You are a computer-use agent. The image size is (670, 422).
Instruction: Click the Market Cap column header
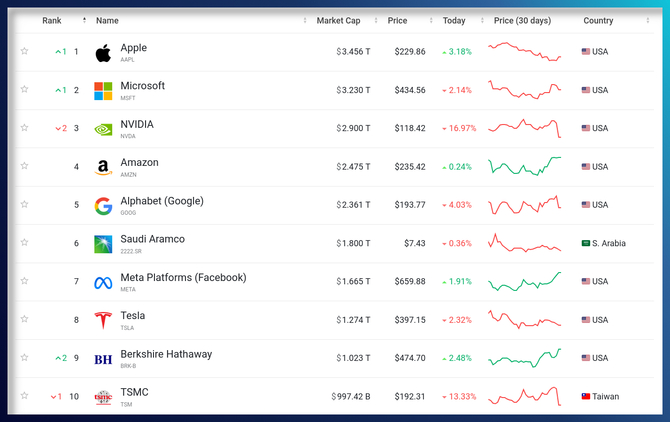(338, 21)
